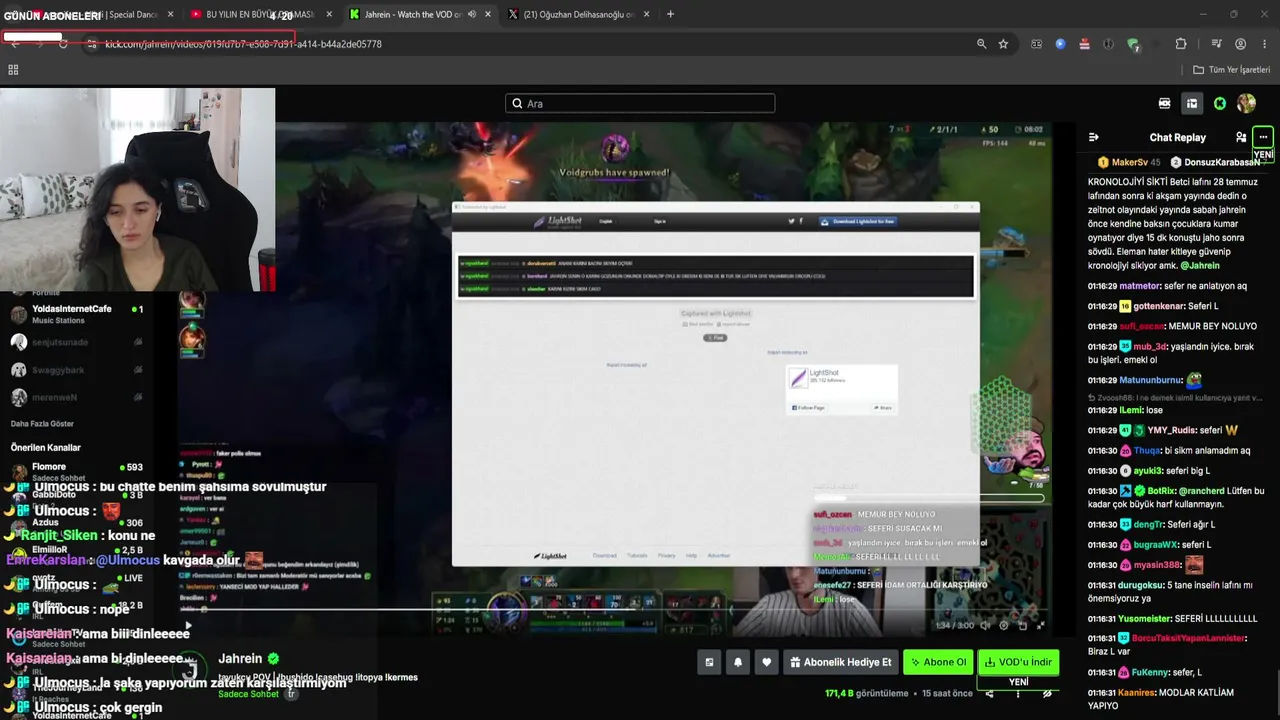Click the MakerSv pinned chatter name
This screenshot has height=720, width=1280.
coord(1129,162)
